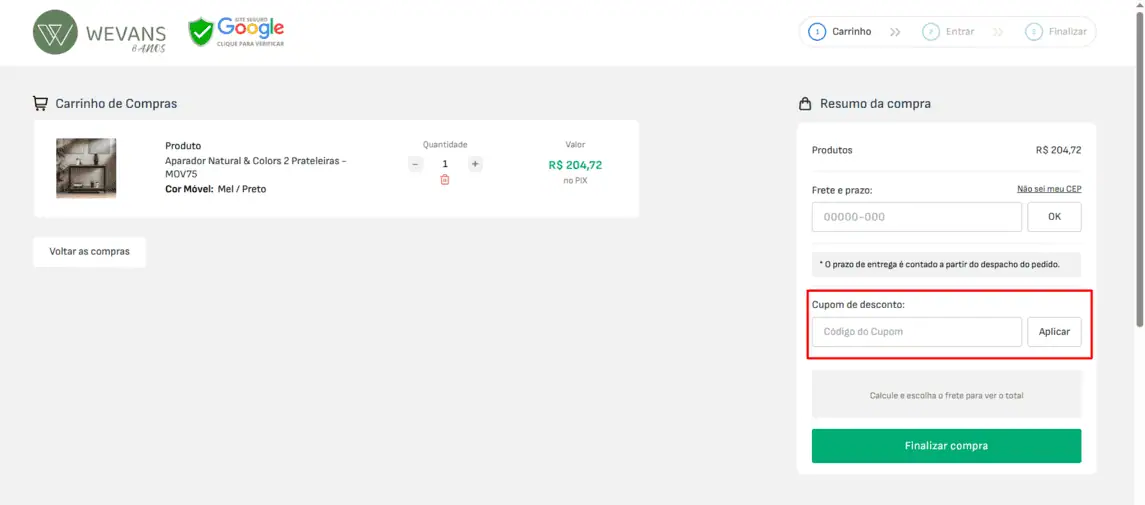Image resolution: width=1145 pixels, height=505 pixels.
Task: Open the Aparador product thumbnail
Action: coord(86,169)
